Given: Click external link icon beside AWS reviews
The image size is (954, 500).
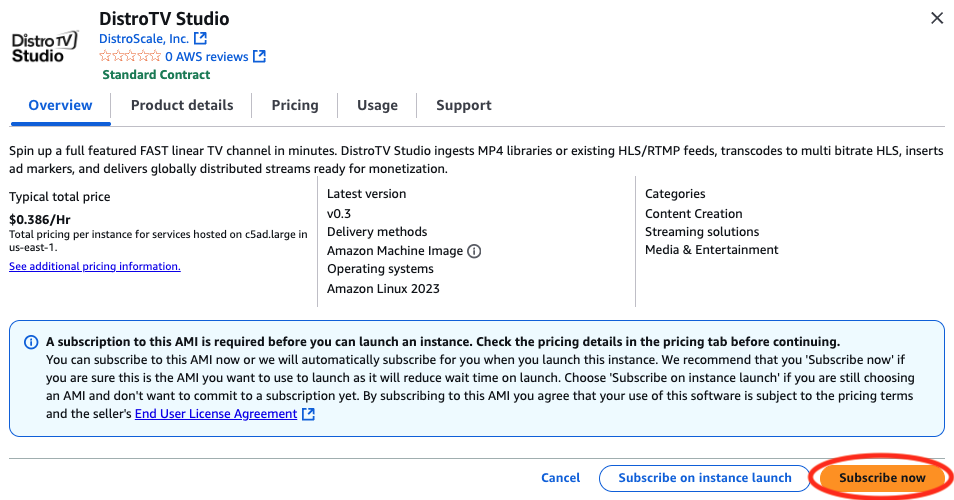Looking at the screenshot, I should [260, 57].
